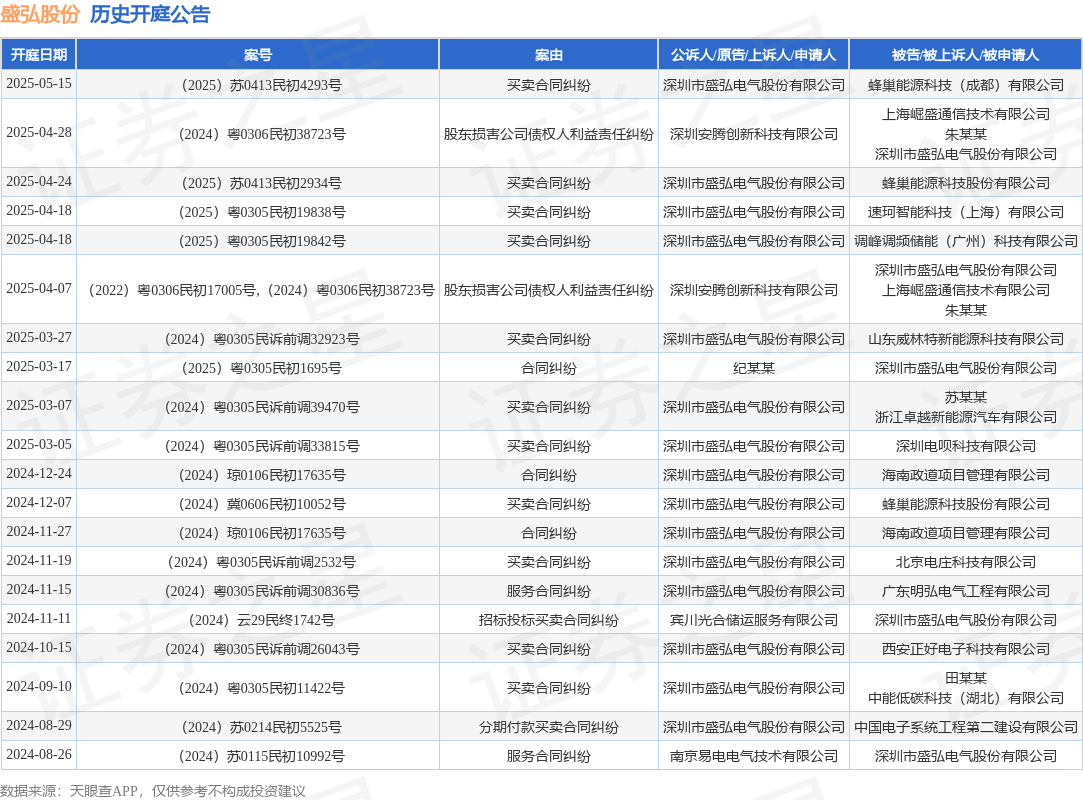Select the 招标投标买卖合同纠纷 cause cell
Image resolution: width=1083 pixels, height=800 pixels.
pyautogui.click(x=548, y=620)
